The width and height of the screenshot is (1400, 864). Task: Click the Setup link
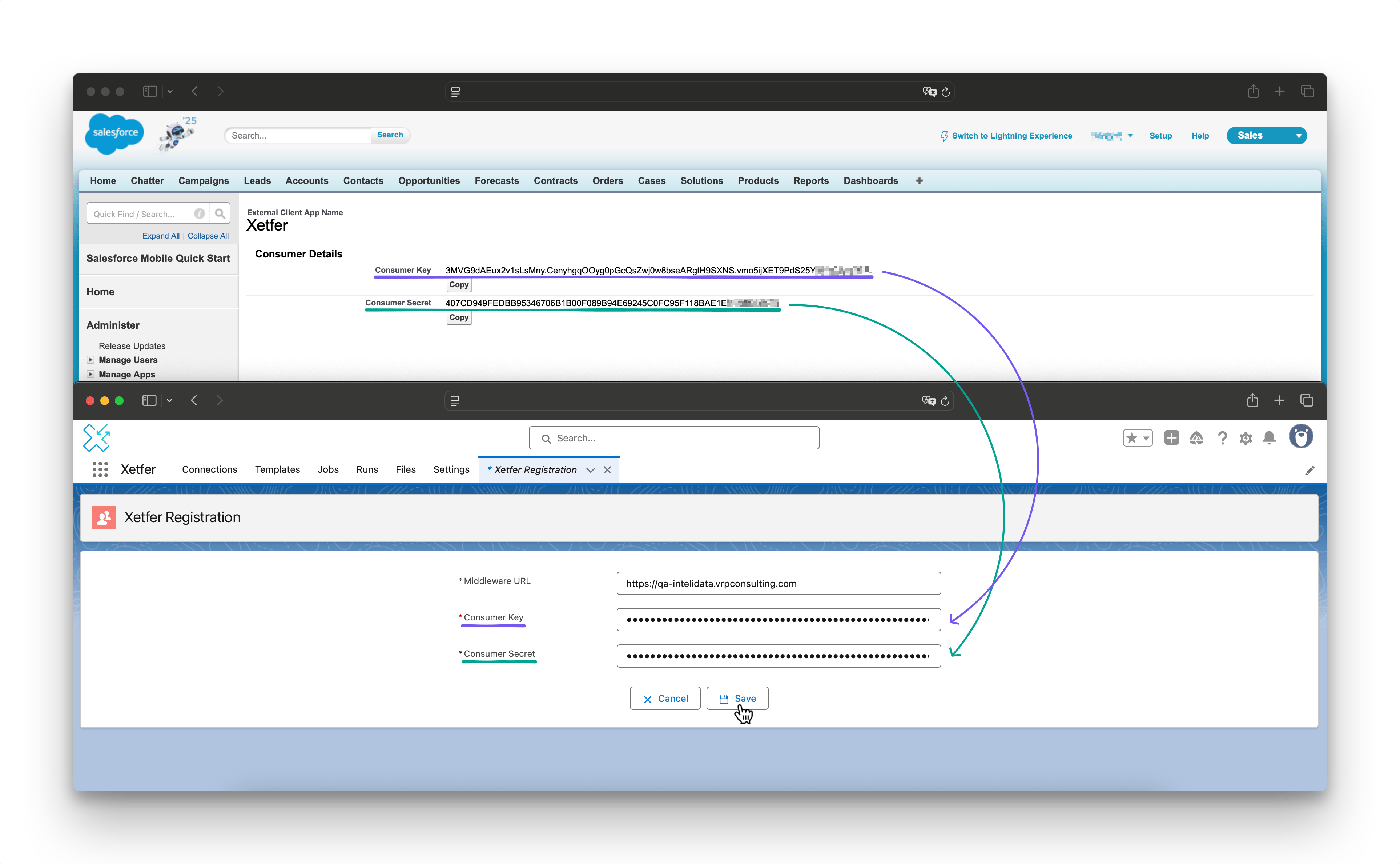(1160, 135)
